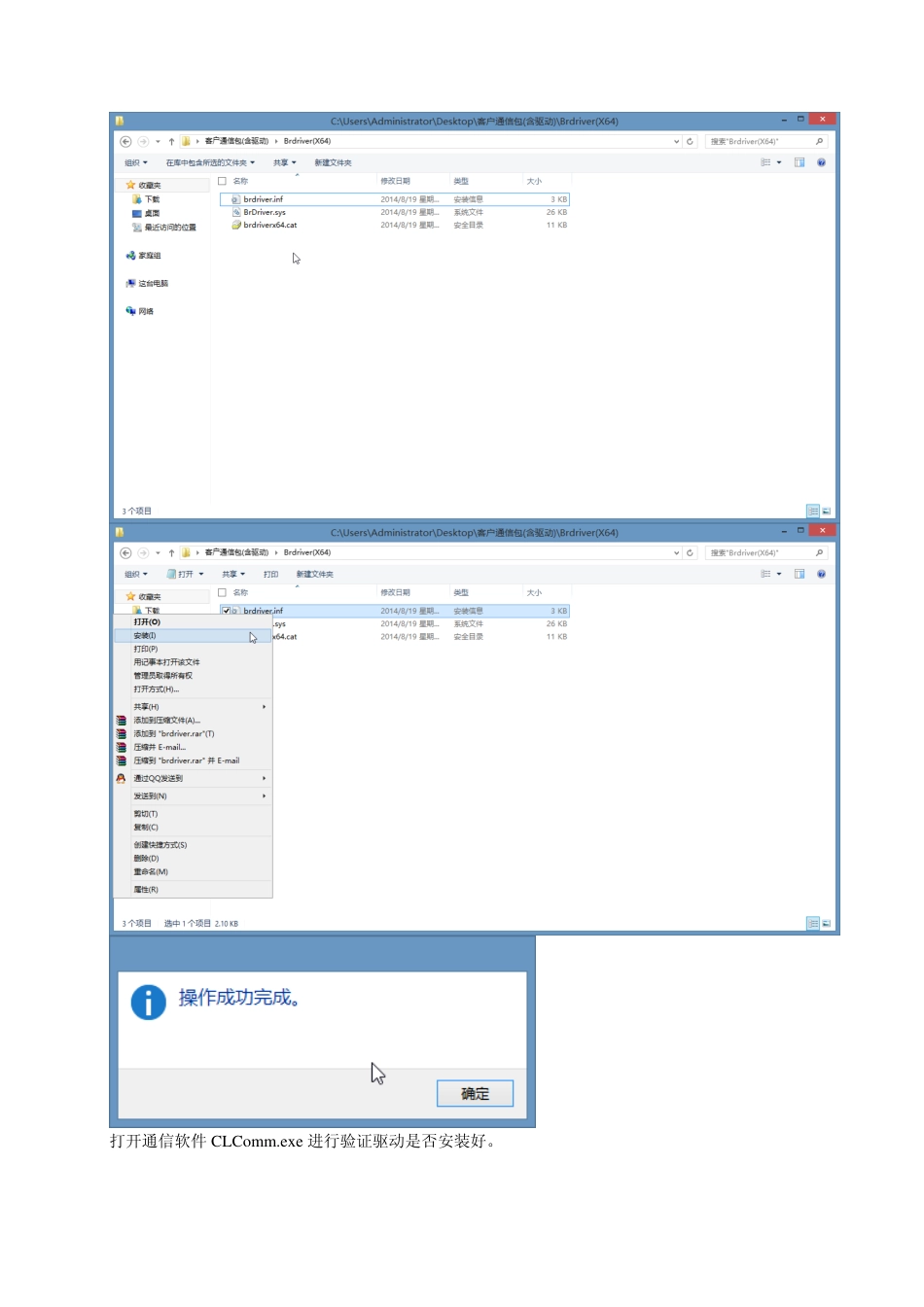Click 确定 button in success dialog

tap(475, 1094)
